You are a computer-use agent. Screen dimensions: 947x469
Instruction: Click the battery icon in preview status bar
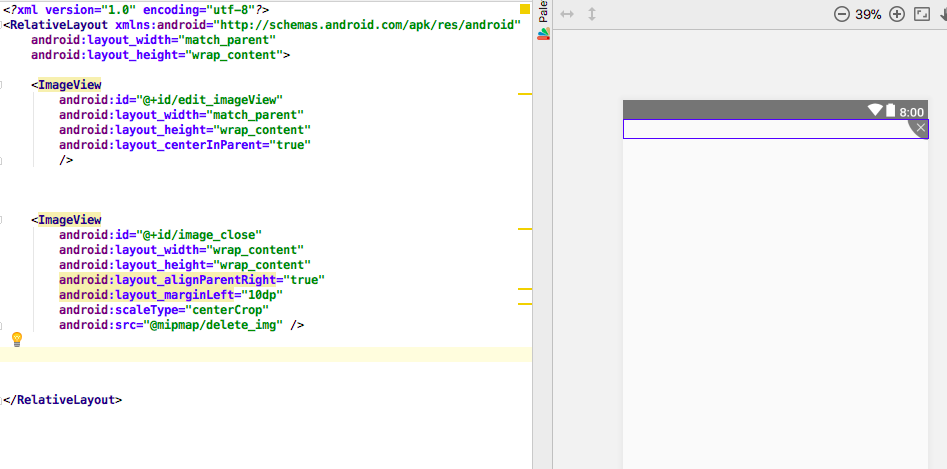(x=890, y=110)
